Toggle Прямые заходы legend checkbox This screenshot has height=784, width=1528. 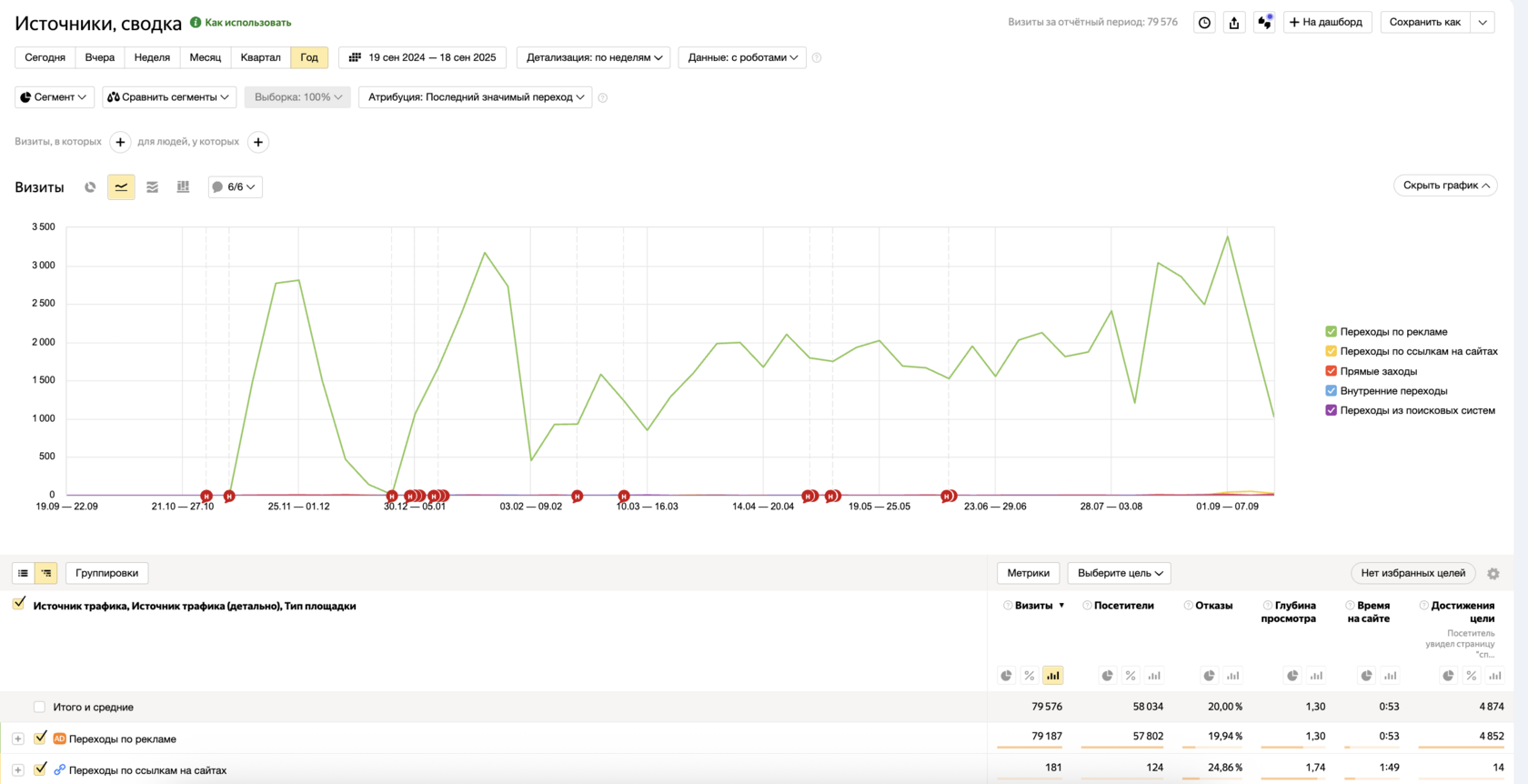coord(1331,371)
